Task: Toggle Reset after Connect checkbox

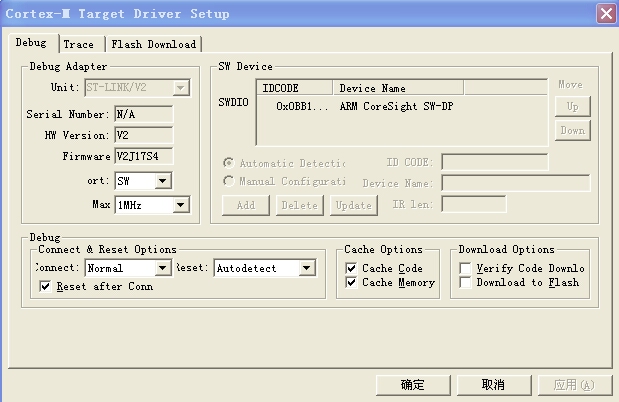Action: click(x=45, y=286)
